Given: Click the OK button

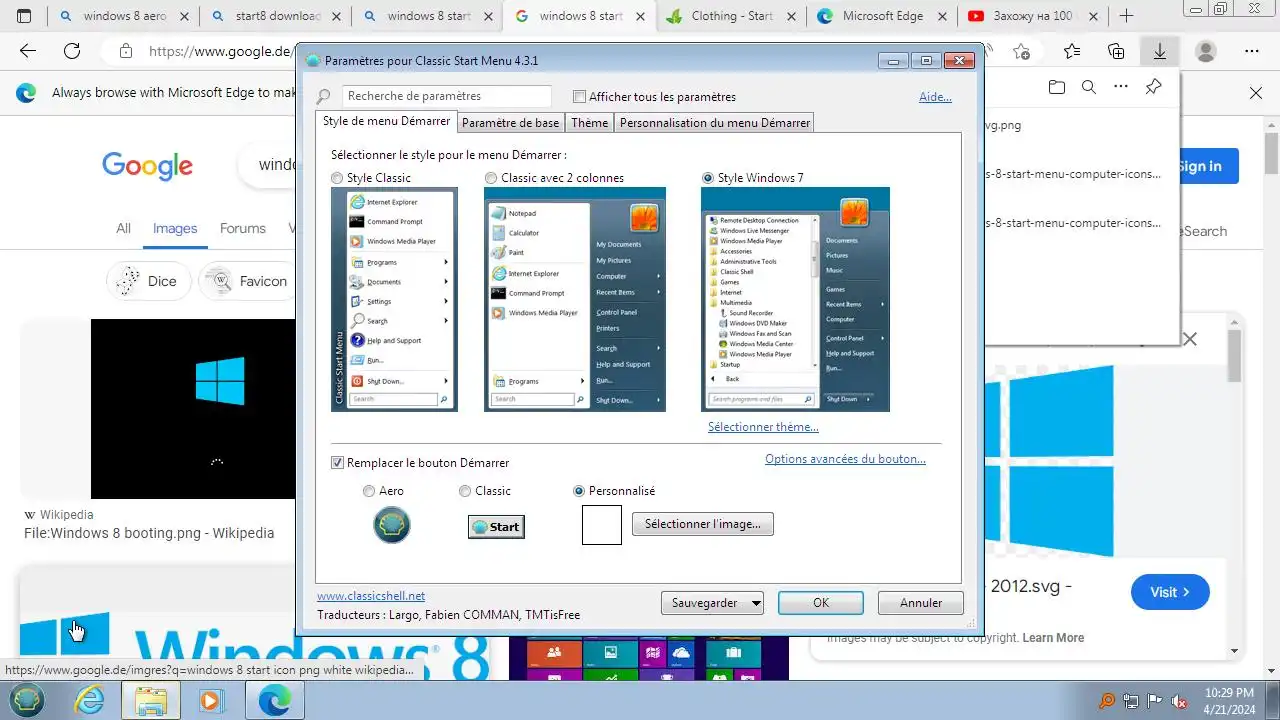Looking at the screenshot, I should [x=821, y=603].
